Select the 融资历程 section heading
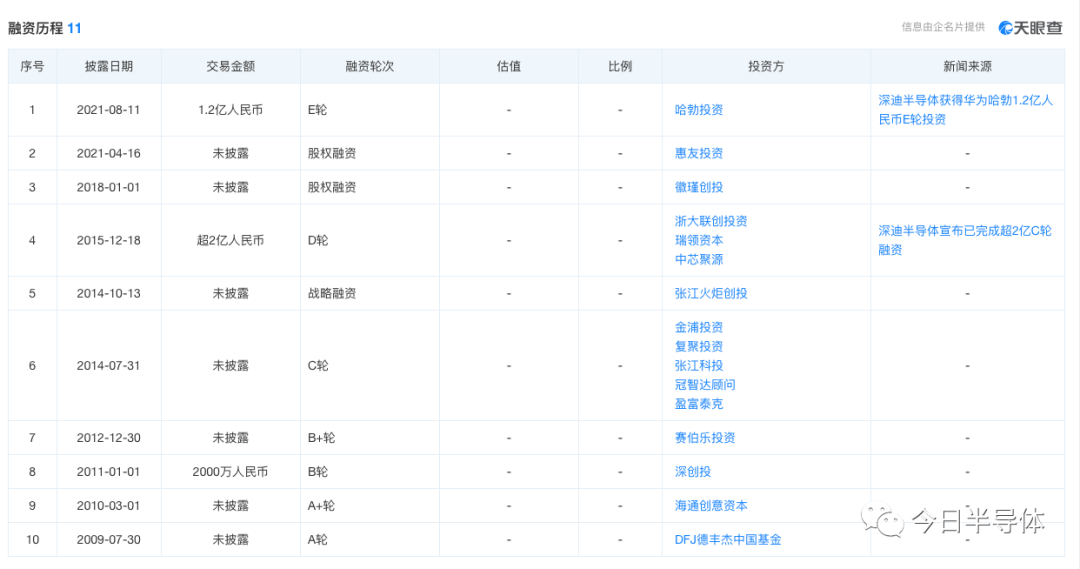 pyautogui.click(x=35, y=28)
